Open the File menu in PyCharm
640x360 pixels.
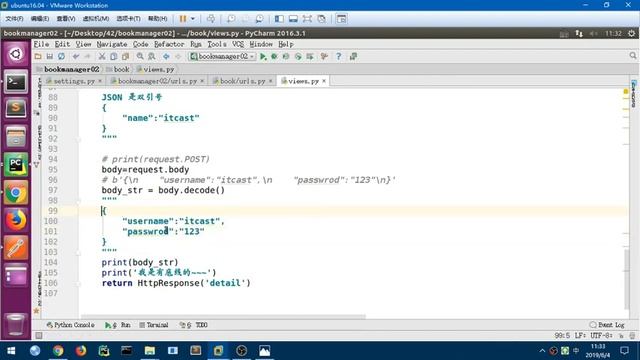coord(41,44)
